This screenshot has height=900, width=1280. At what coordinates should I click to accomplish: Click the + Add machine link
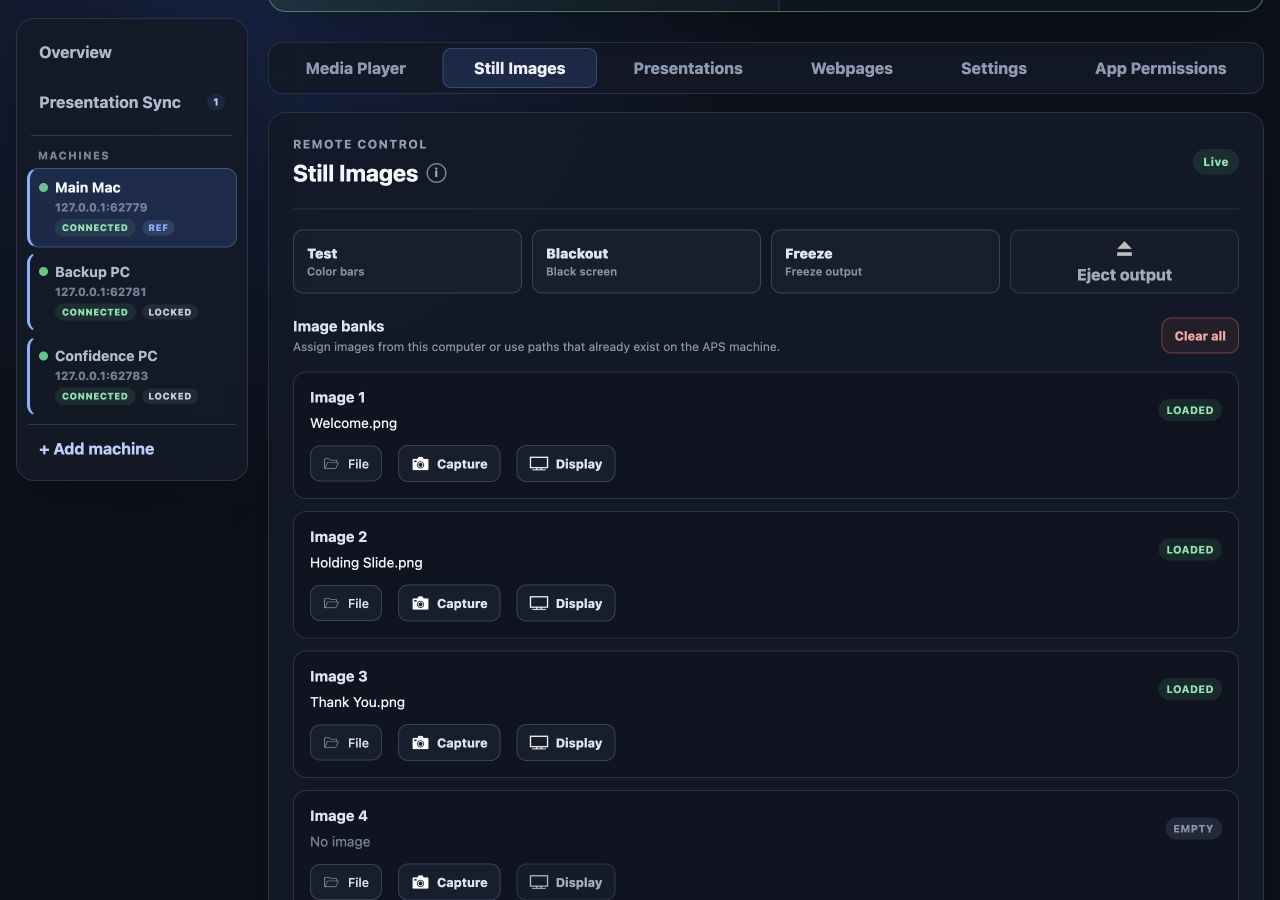pos(97,449)
